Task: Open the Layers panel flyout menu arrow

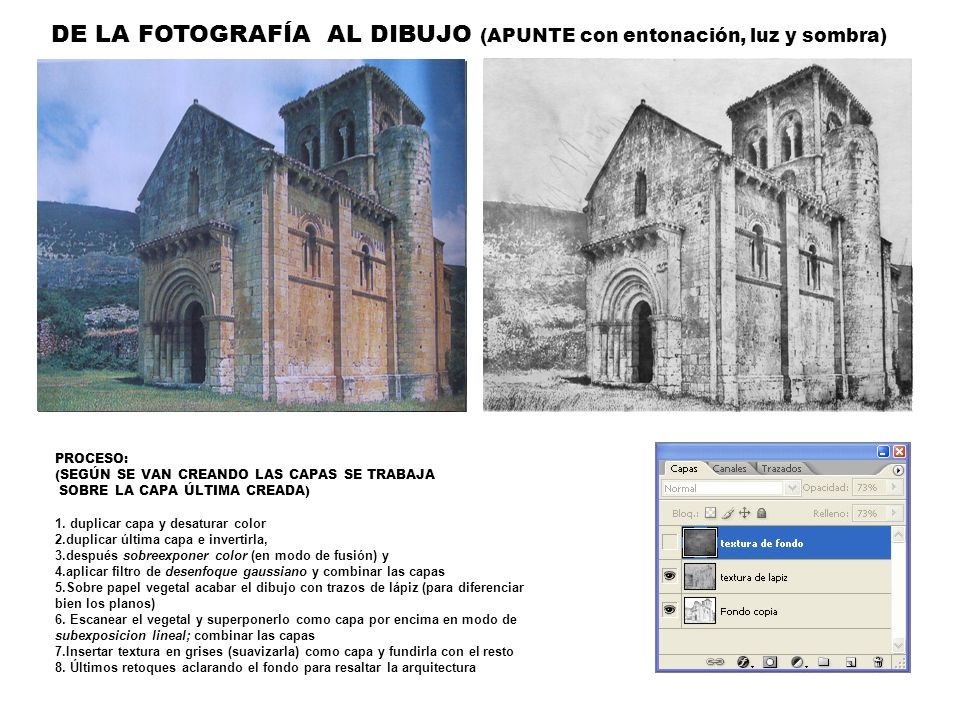Action: tap(898, 470)
